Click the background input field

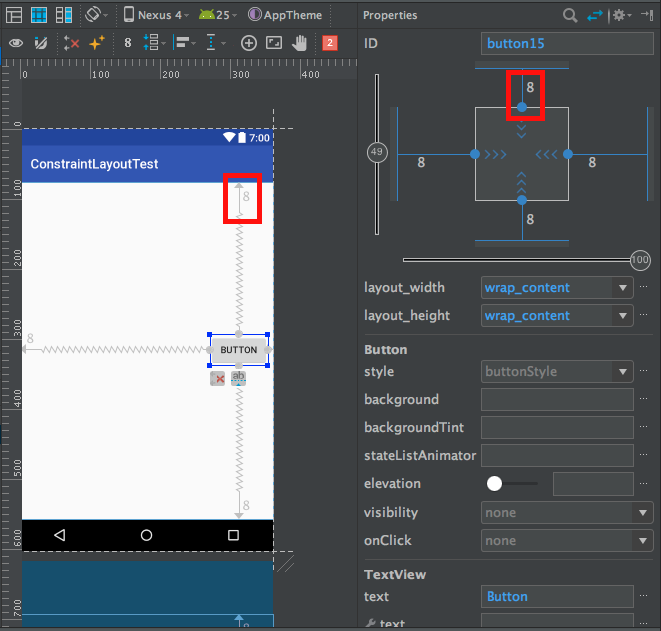point(557,400)
